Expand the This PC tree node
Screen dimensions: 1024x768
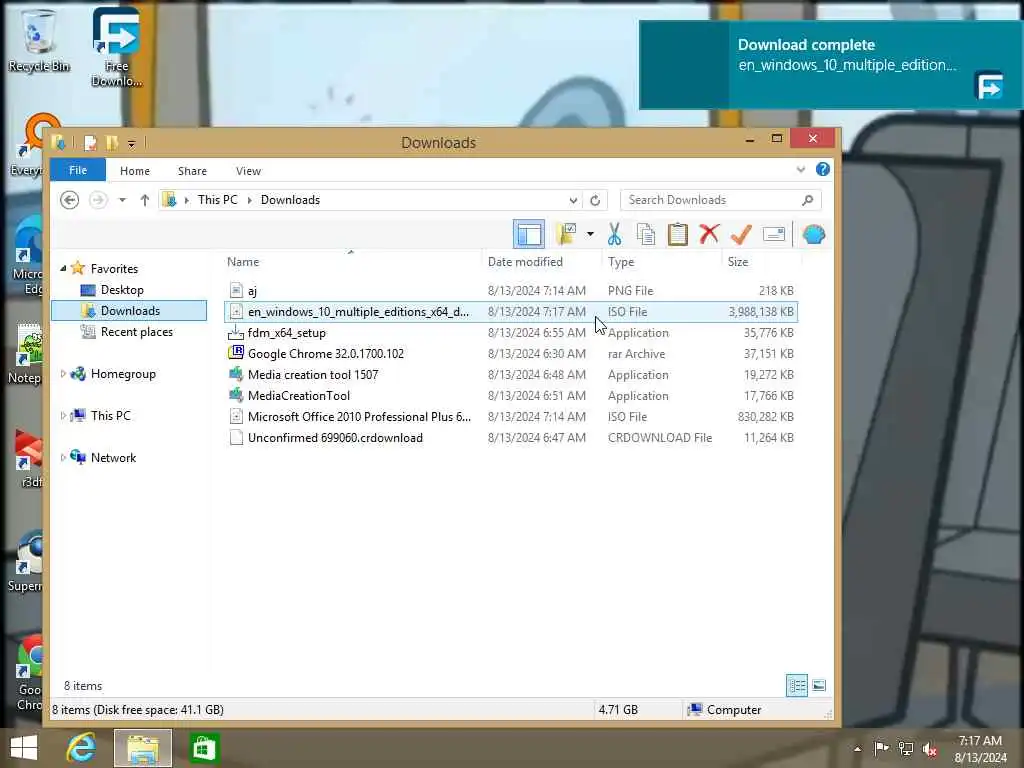pos(63,415)
